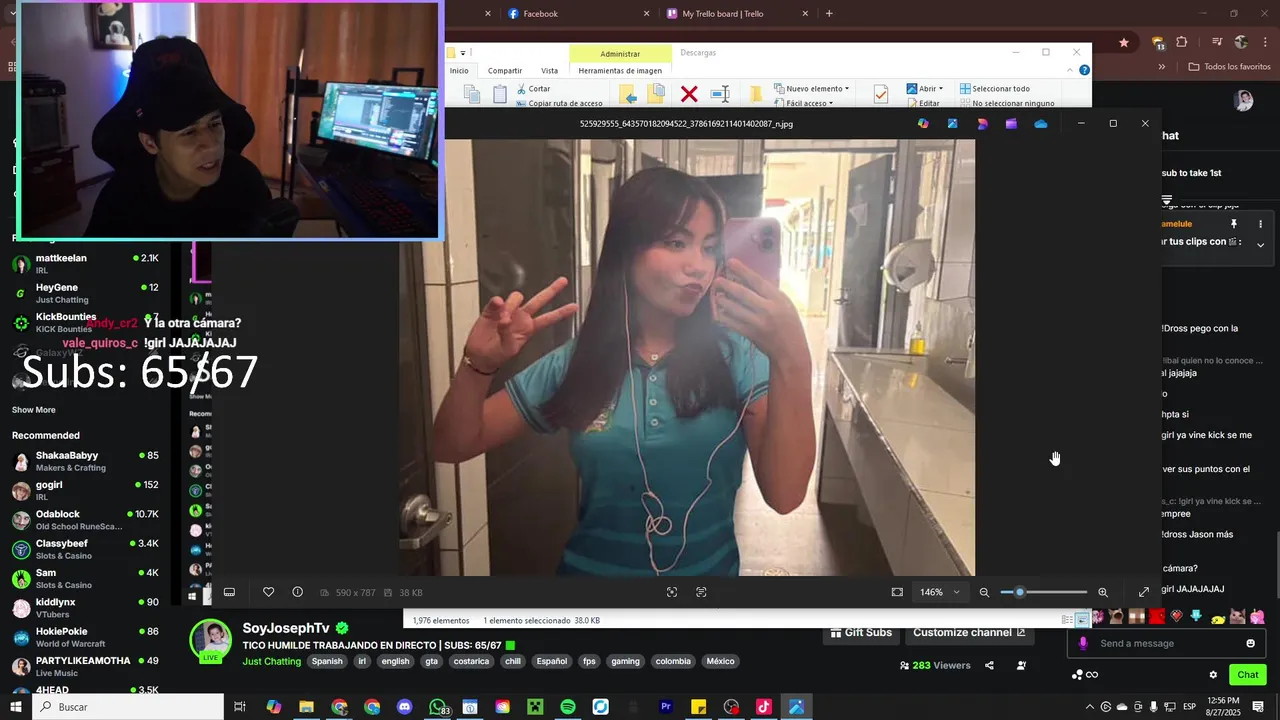Click the share stream icon

click(989, 665)
